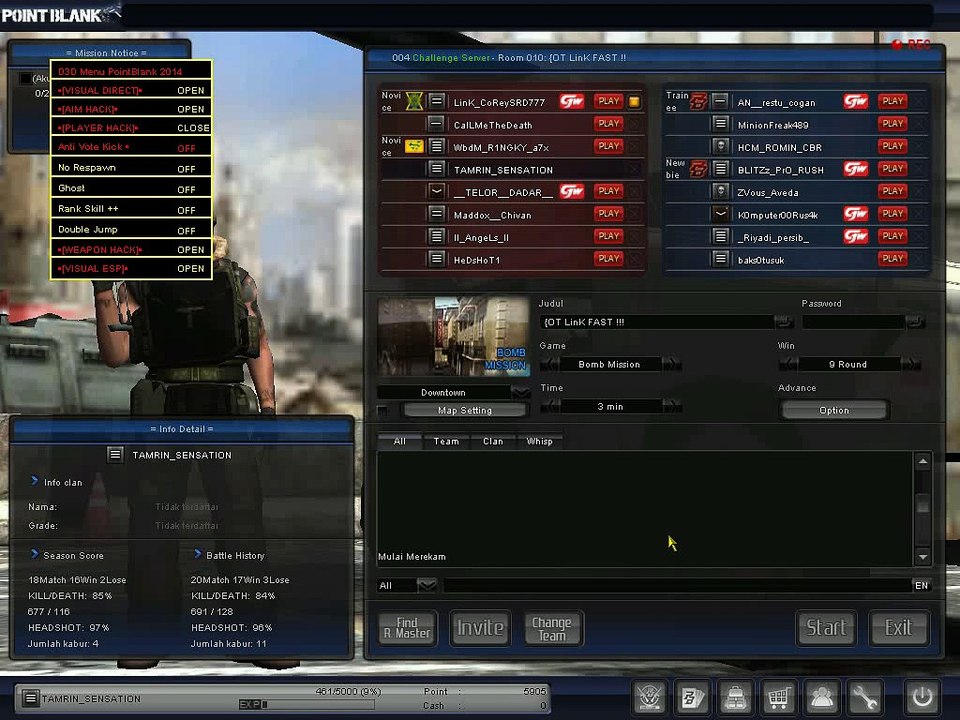Click the Exit room button

(x=899, y=628)
